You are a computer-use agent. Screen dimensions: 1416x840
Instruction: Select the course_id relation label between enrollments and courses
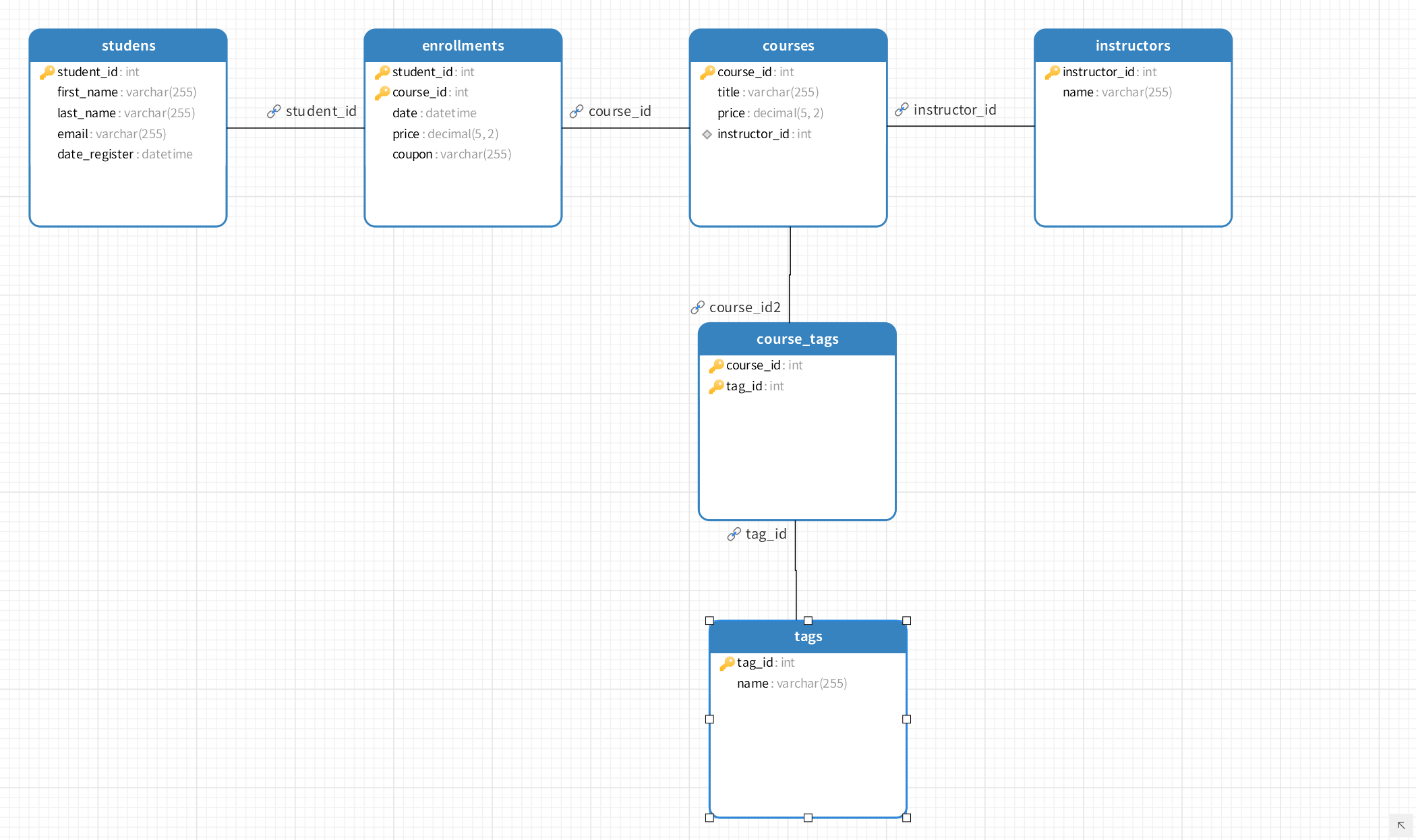[619, 111]
